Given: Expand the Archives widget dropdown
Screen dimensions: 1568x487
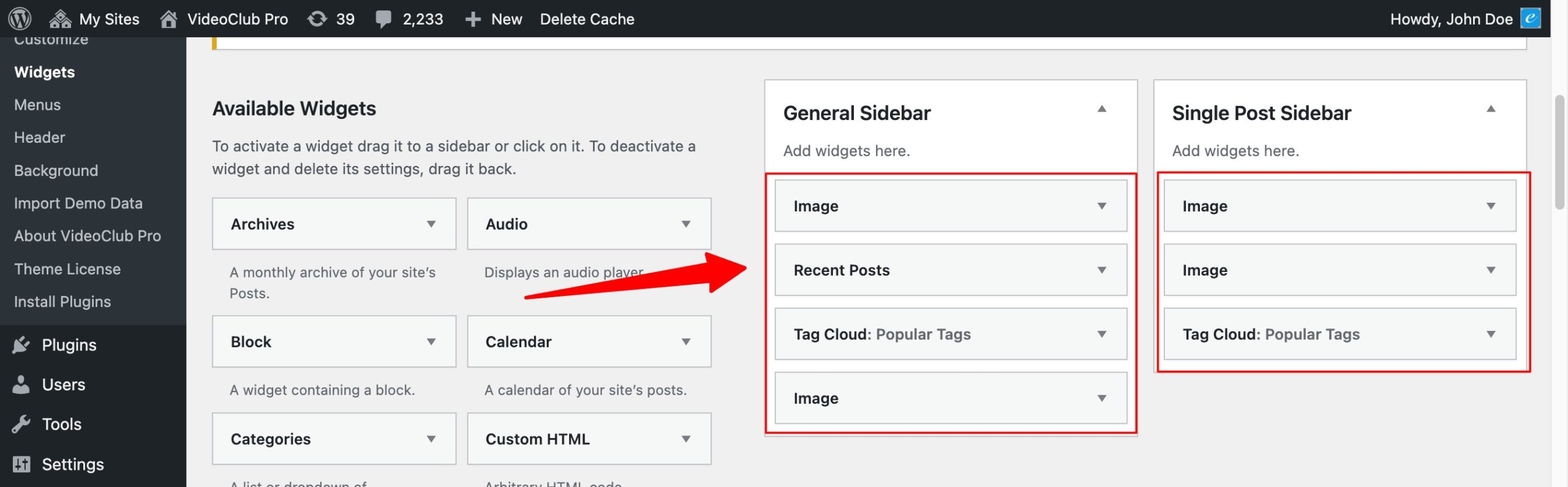Looking at the screenshot, I should (431, 224).
